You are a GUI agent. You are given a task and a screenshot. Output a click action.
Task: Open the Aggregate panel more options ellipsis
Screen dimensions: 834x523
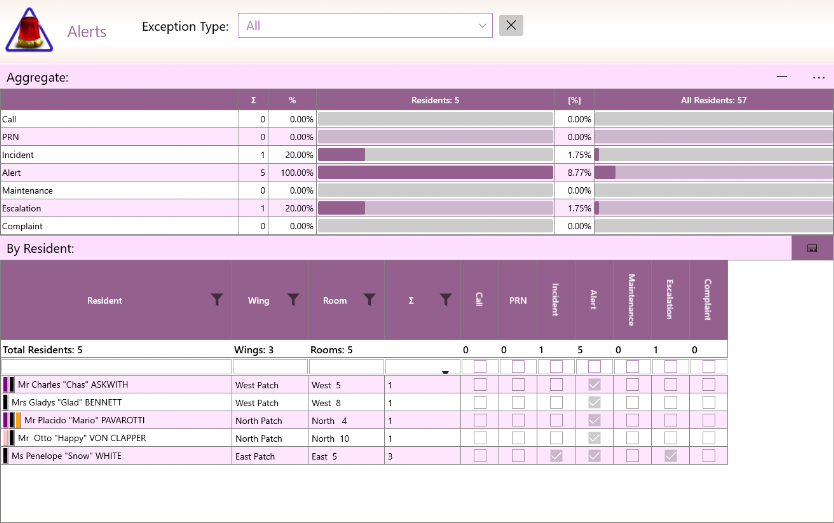coord(819,78)
